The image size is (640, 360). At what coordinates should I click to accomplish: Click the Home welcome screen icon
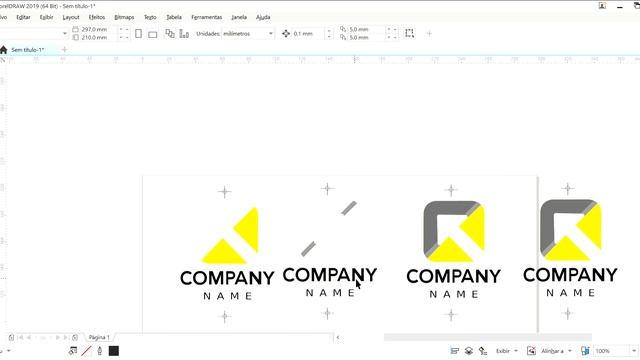tap(4, 50)
